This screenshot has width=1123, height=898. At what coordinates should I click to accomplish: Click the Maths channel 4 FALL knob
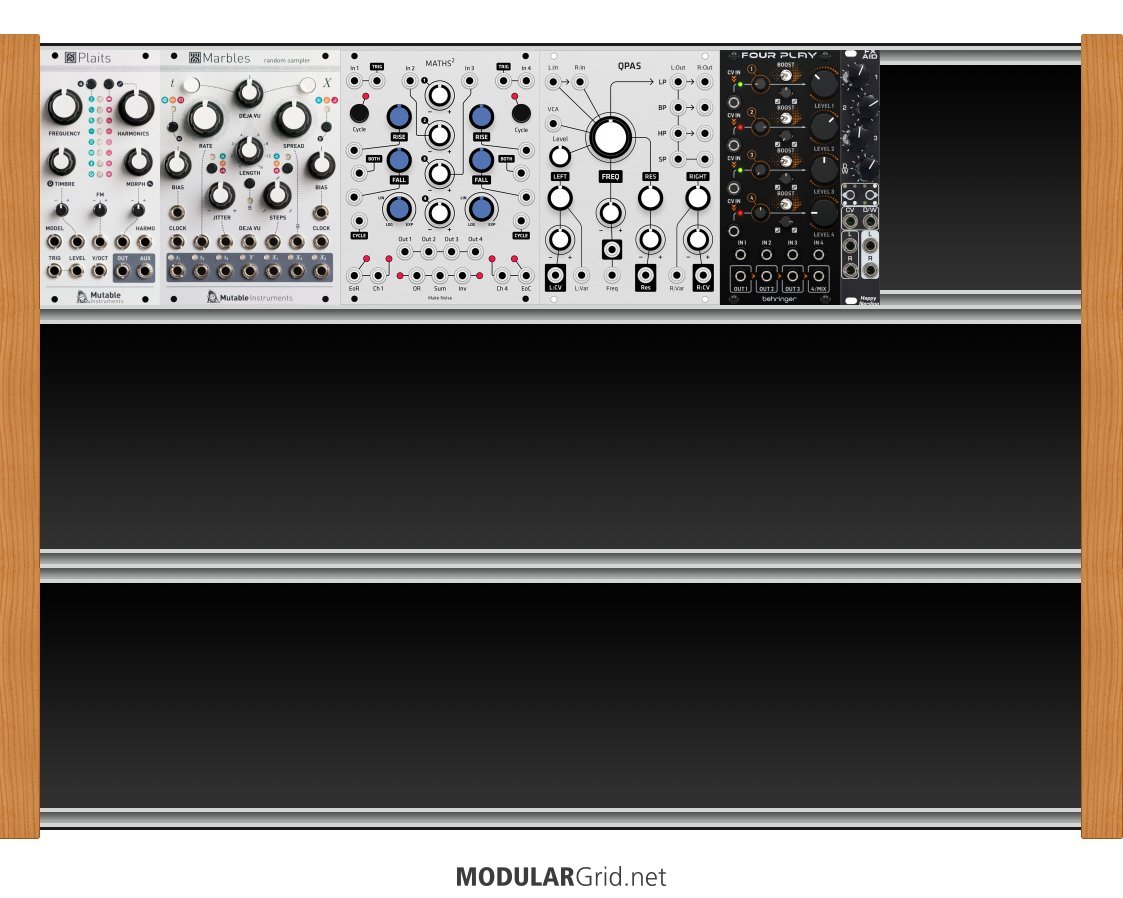[481, 160]
